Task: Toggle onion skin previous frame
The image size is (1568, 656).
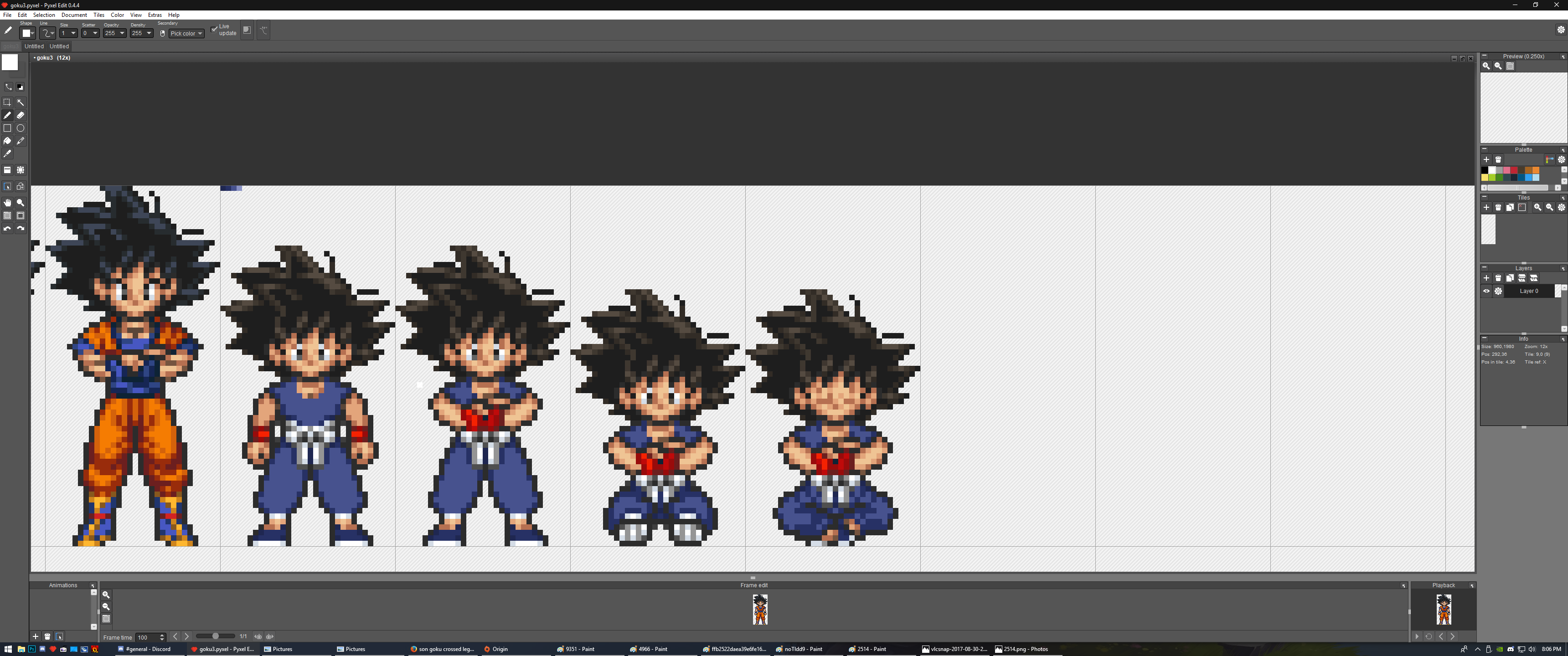Action: [258, 636]
